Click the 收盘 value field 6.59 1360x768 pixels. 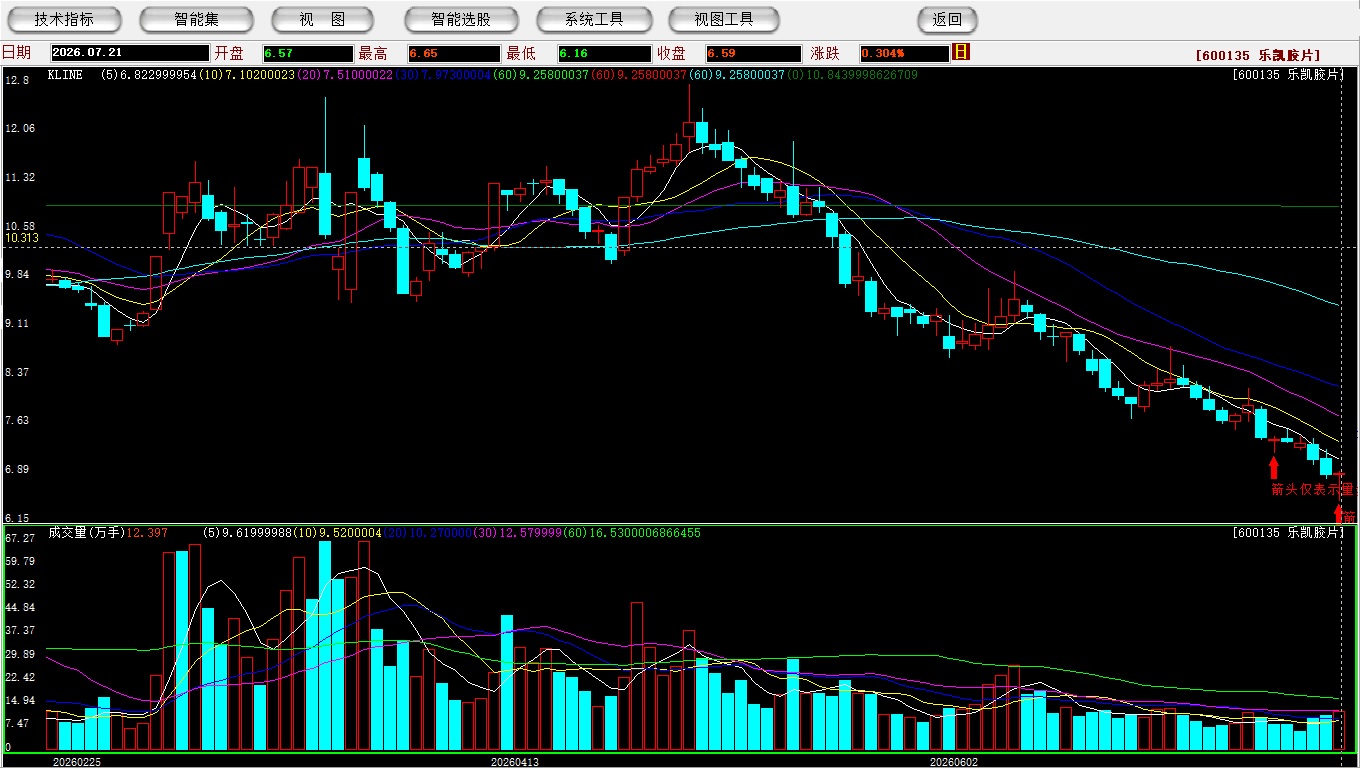753,53
